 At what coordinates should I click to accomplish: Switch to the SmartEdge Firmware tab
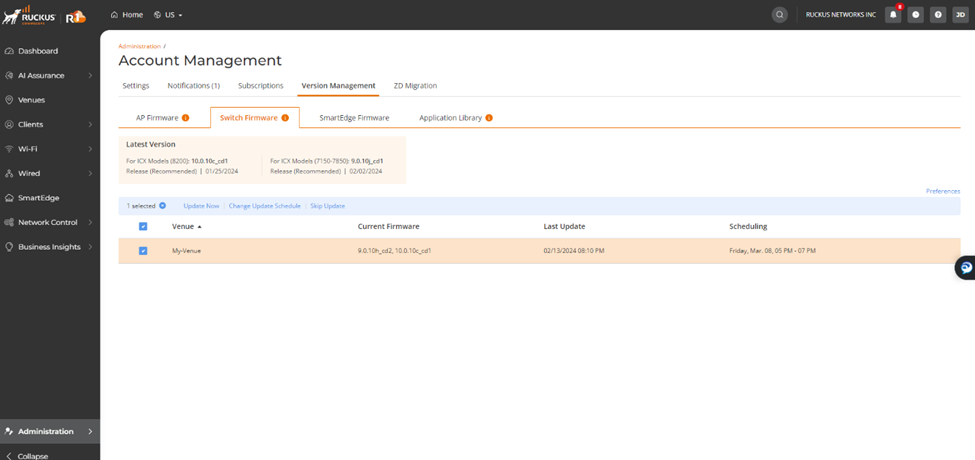(354, 117)
